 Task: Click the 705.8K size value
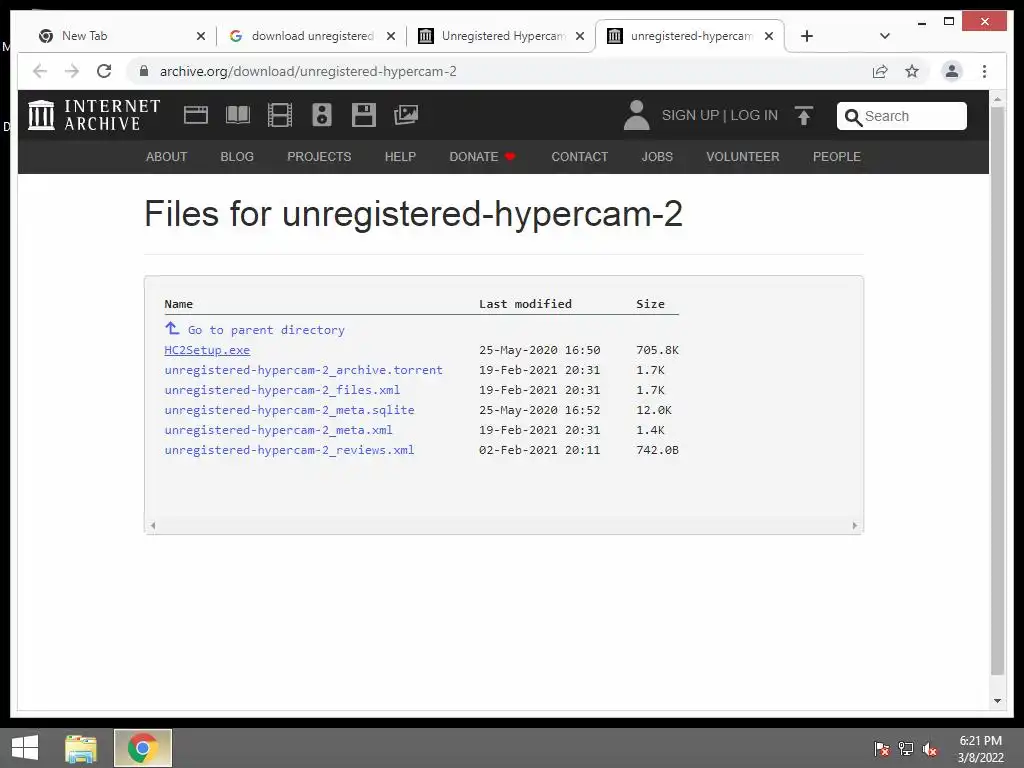(x=657, y=350)
